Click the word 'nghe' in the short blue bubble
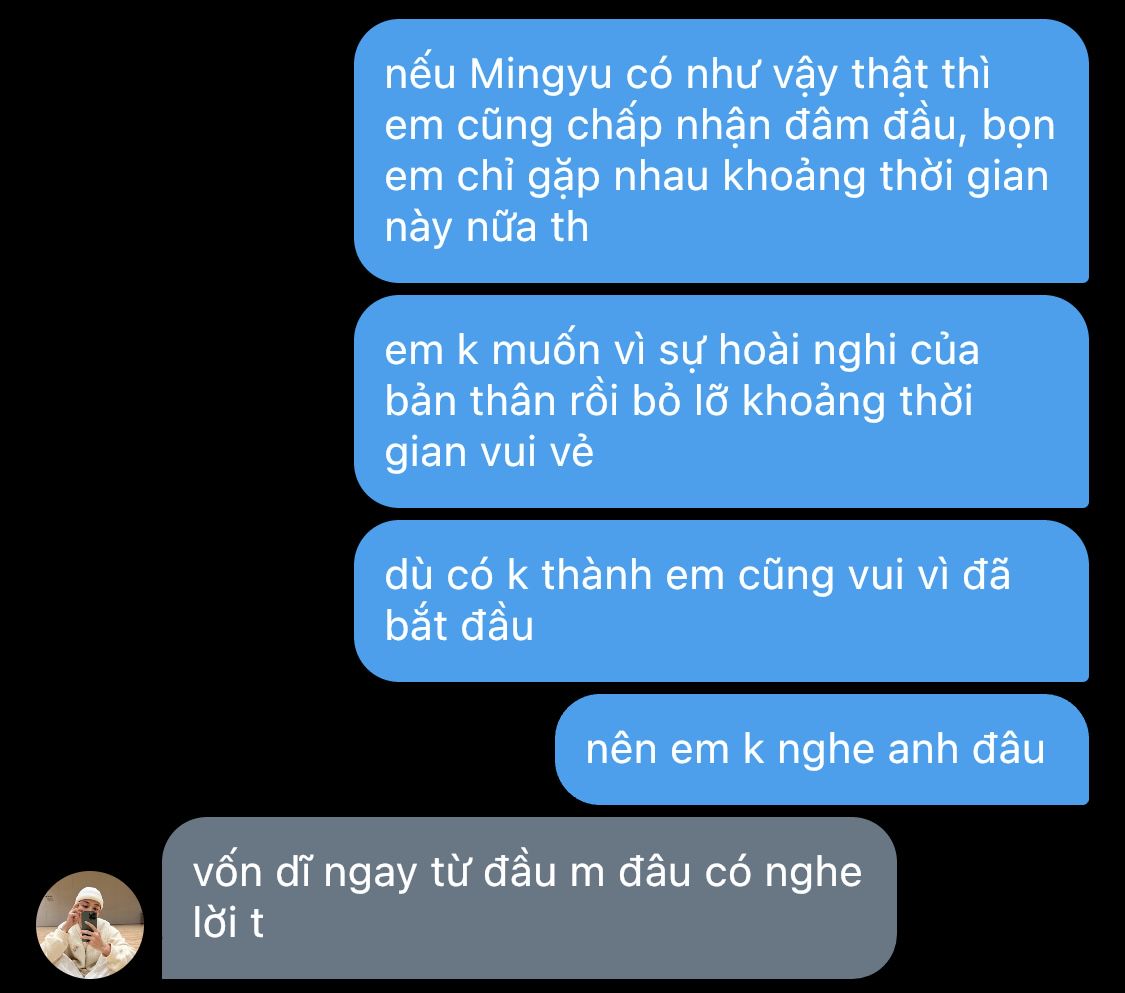Image resolution: width=1125 pixels, height=993 pixels. click(827, 752)
